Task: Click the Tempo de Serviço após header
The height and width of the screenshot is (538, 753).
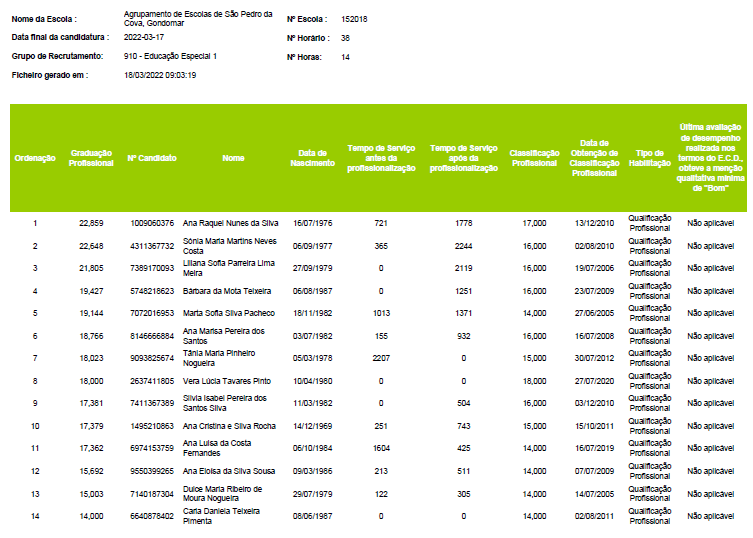Action: pyautogui.click(x=463, y=158)
